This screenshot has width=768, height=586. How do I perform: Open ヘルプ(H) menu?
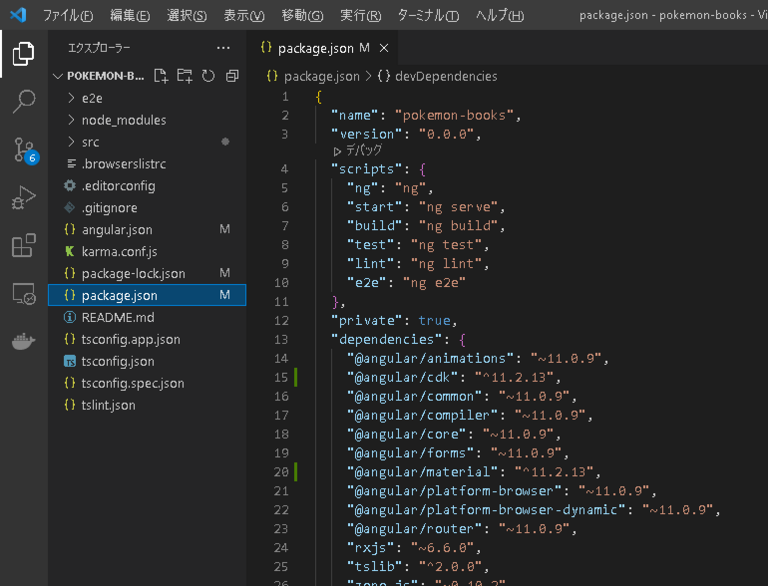[x=500, y=15]
